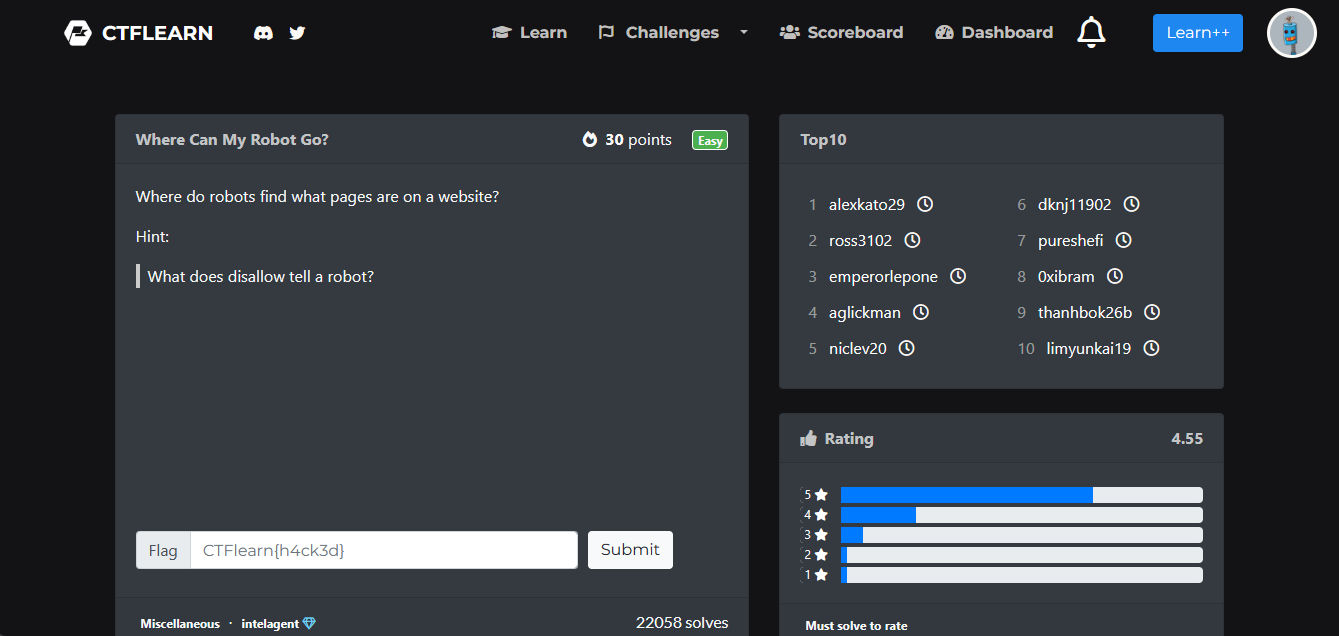The width and height of the screenshot is (1339, 636).
Task: Click the clock icon beside alexkato29
Action: coord(925,204)
